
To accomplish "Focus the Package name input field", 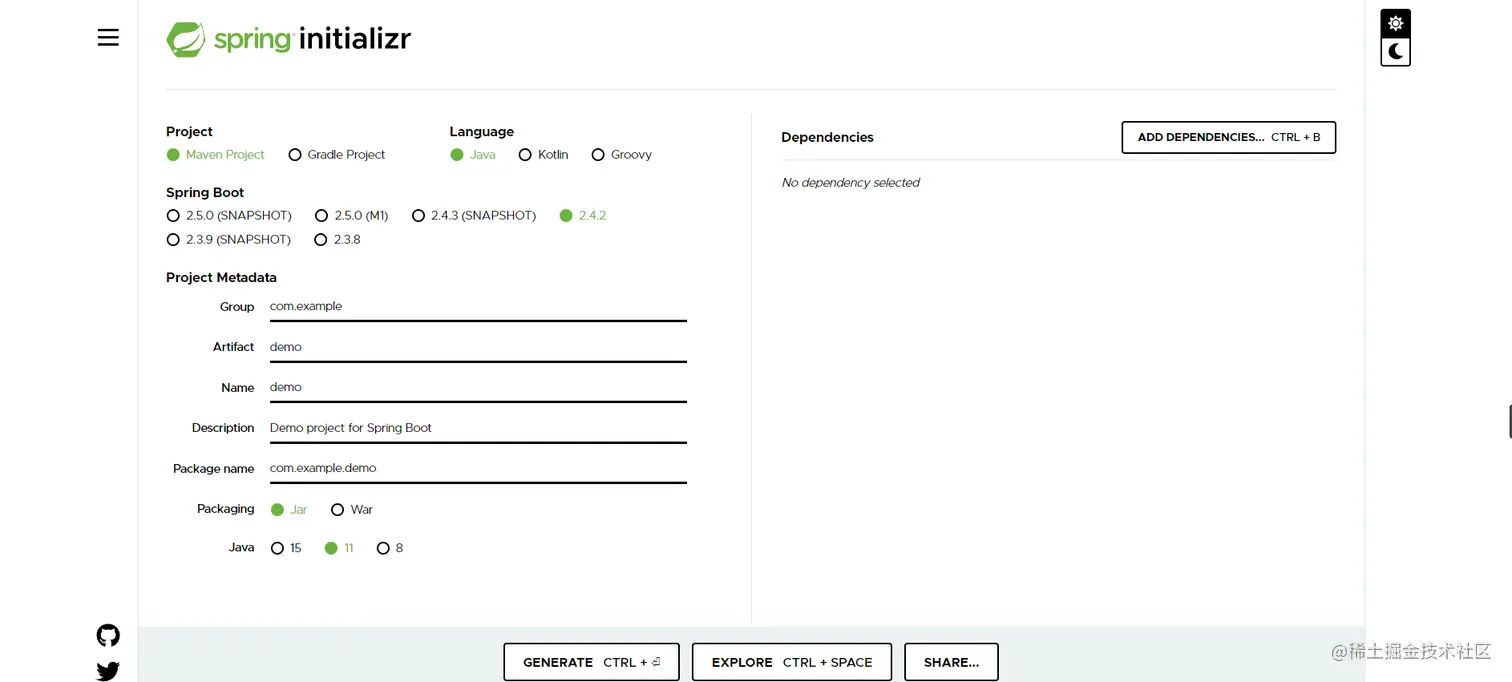I will [478, 469].
